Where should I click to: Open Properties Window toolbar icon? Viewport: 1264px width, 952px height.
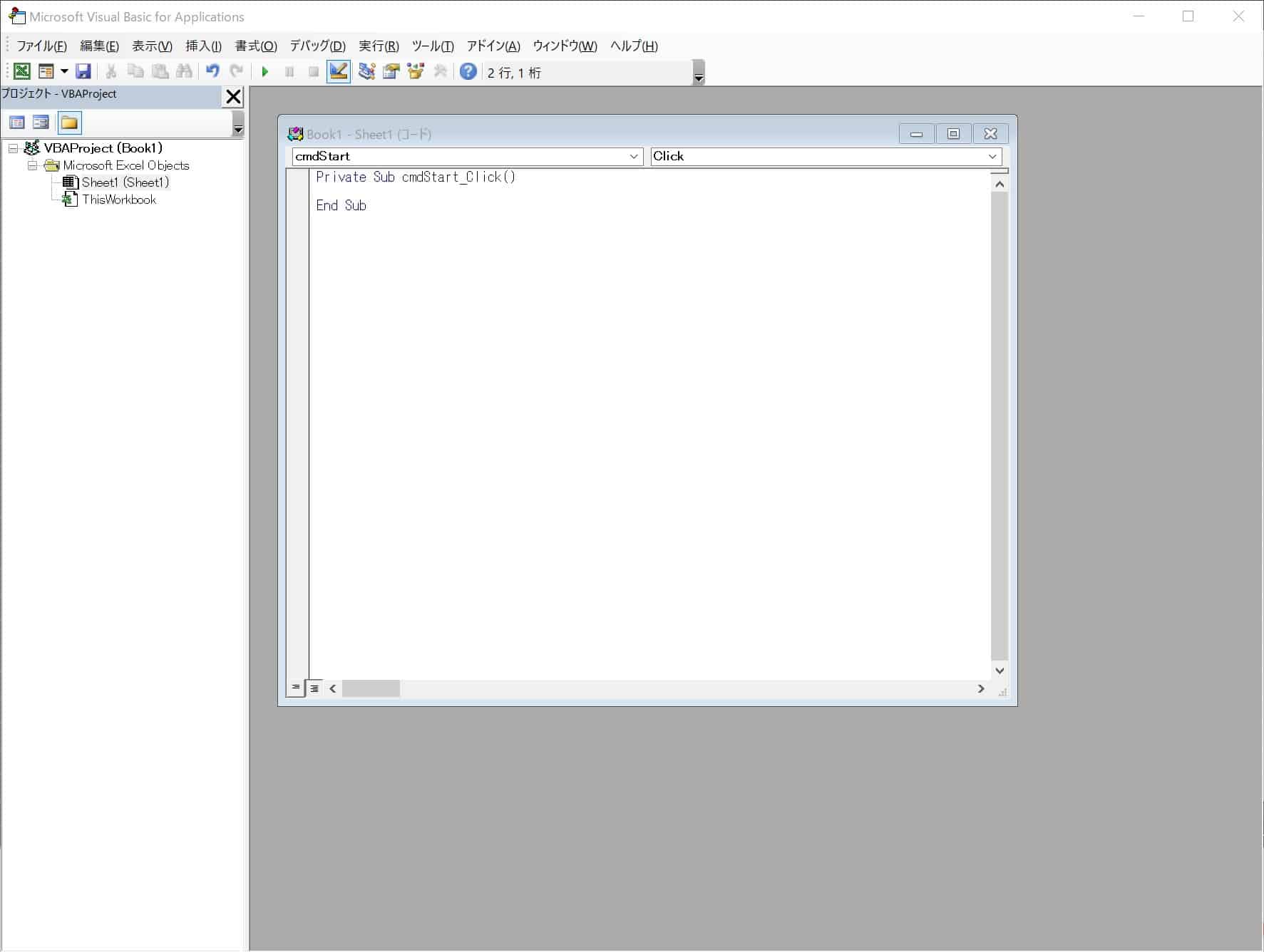(x=391, y=71)
